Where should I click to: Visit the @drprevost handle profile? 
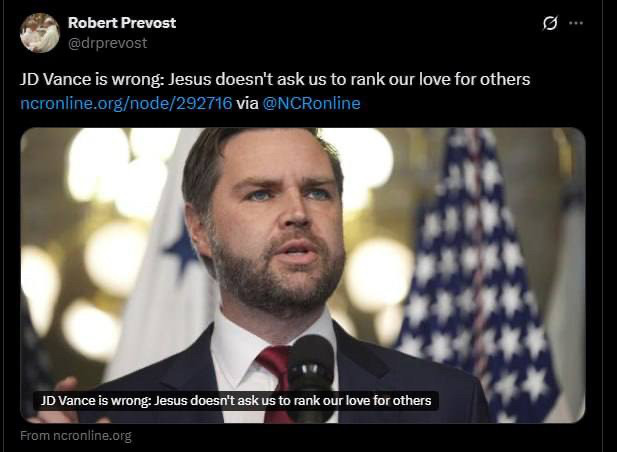(107, 43)
